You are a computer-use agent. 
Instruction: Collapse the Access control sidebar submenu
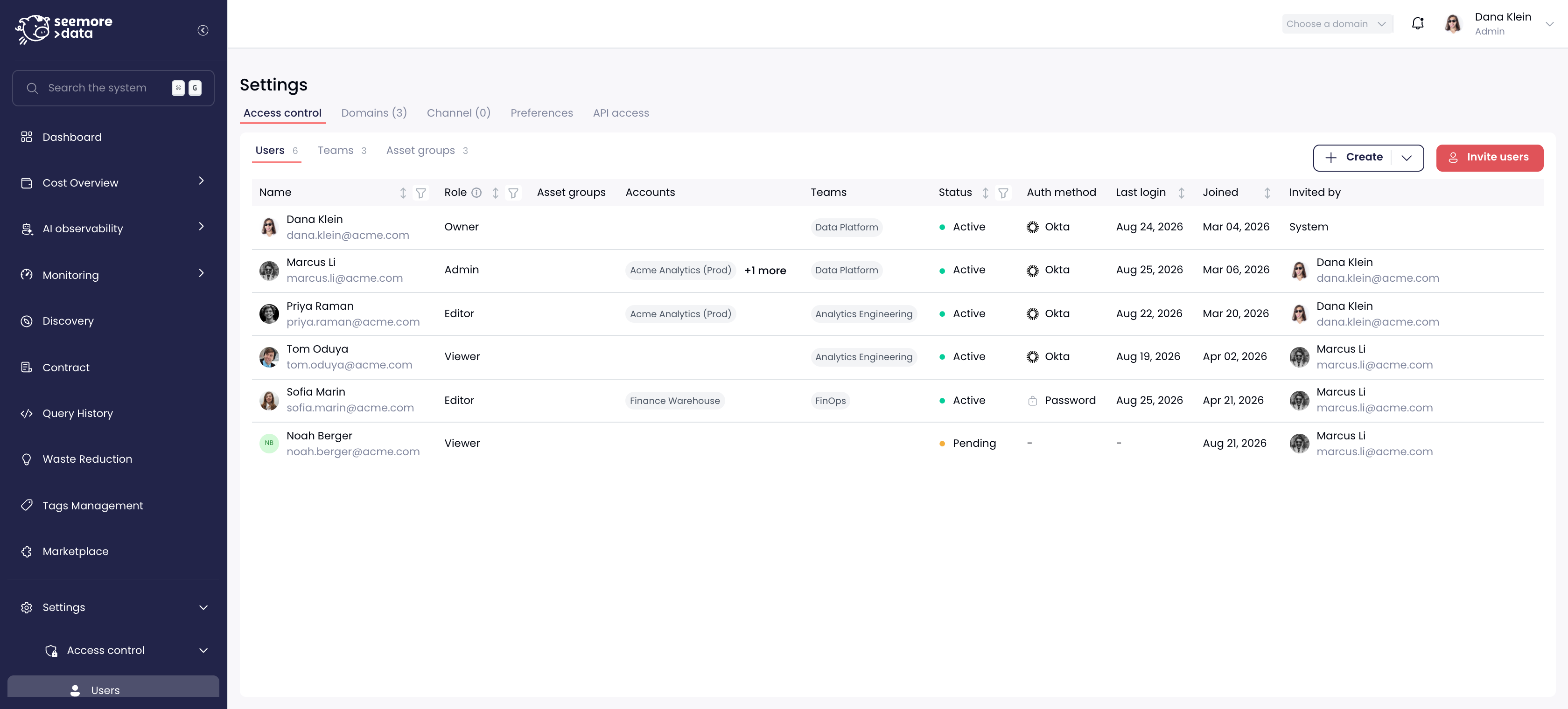pos(203,650)
